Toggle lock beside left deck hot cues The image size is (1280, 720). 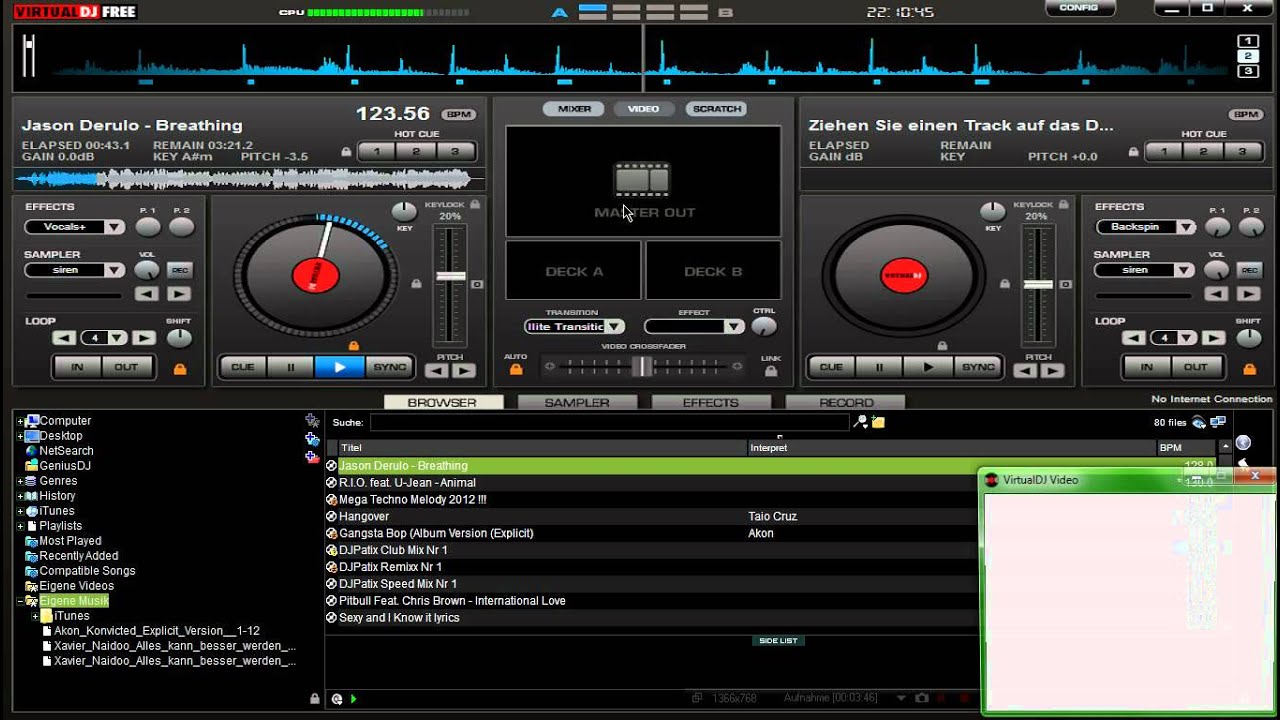pyautogui.click(x=346, y=152)
